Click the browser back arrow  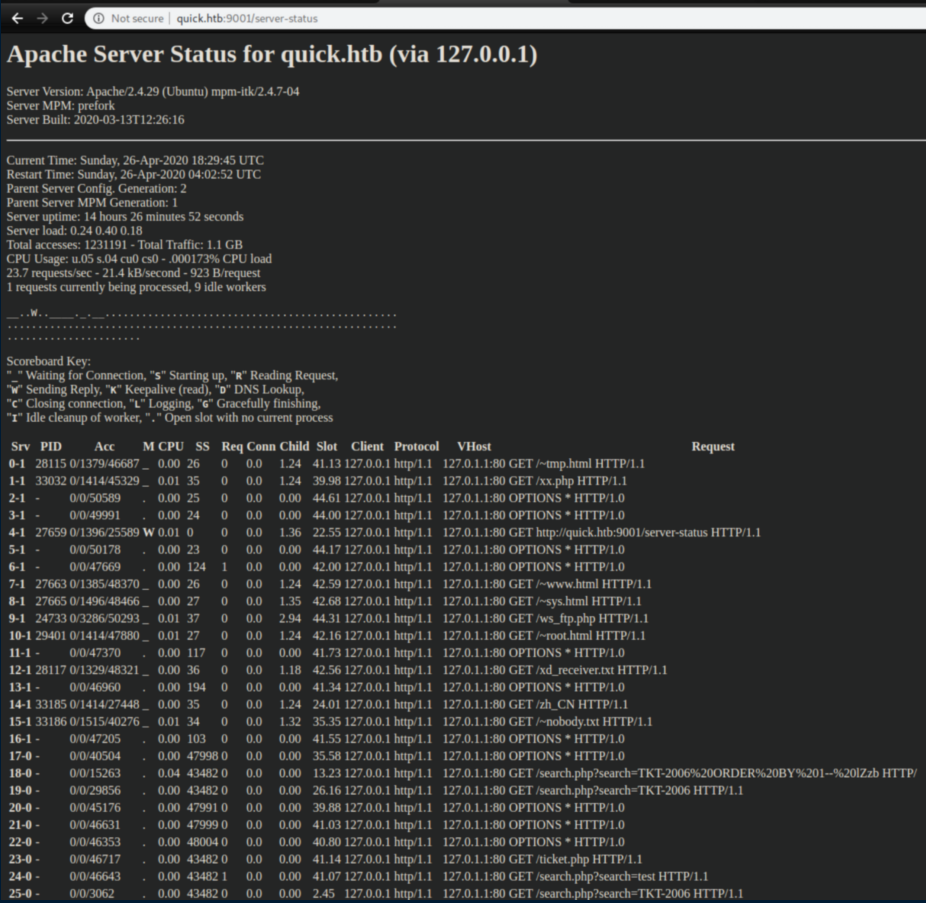(x=17, y=18)
